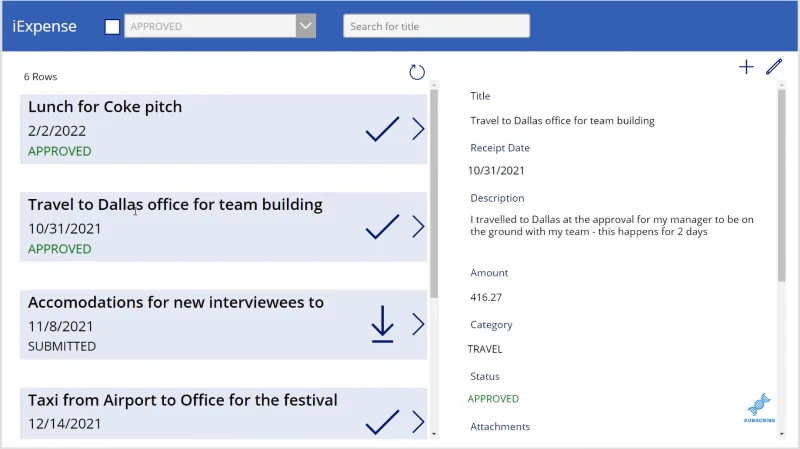Click the iExpense app title
The width and height of the screenshot is (800, 449).
(x=44, y=26)
